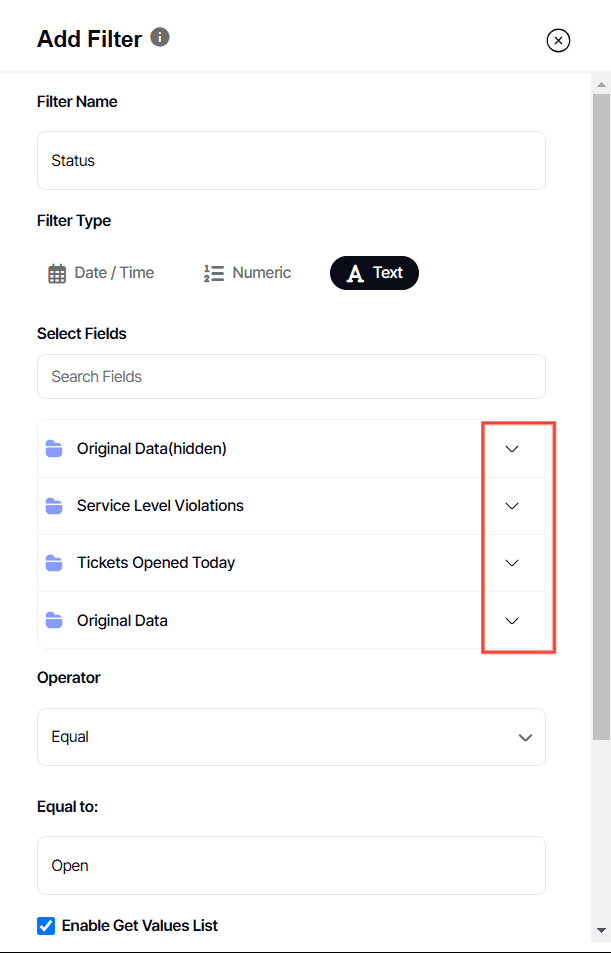Click the folder icon beside Original Data
Screen dimensions: 611x953
[53, 620]
